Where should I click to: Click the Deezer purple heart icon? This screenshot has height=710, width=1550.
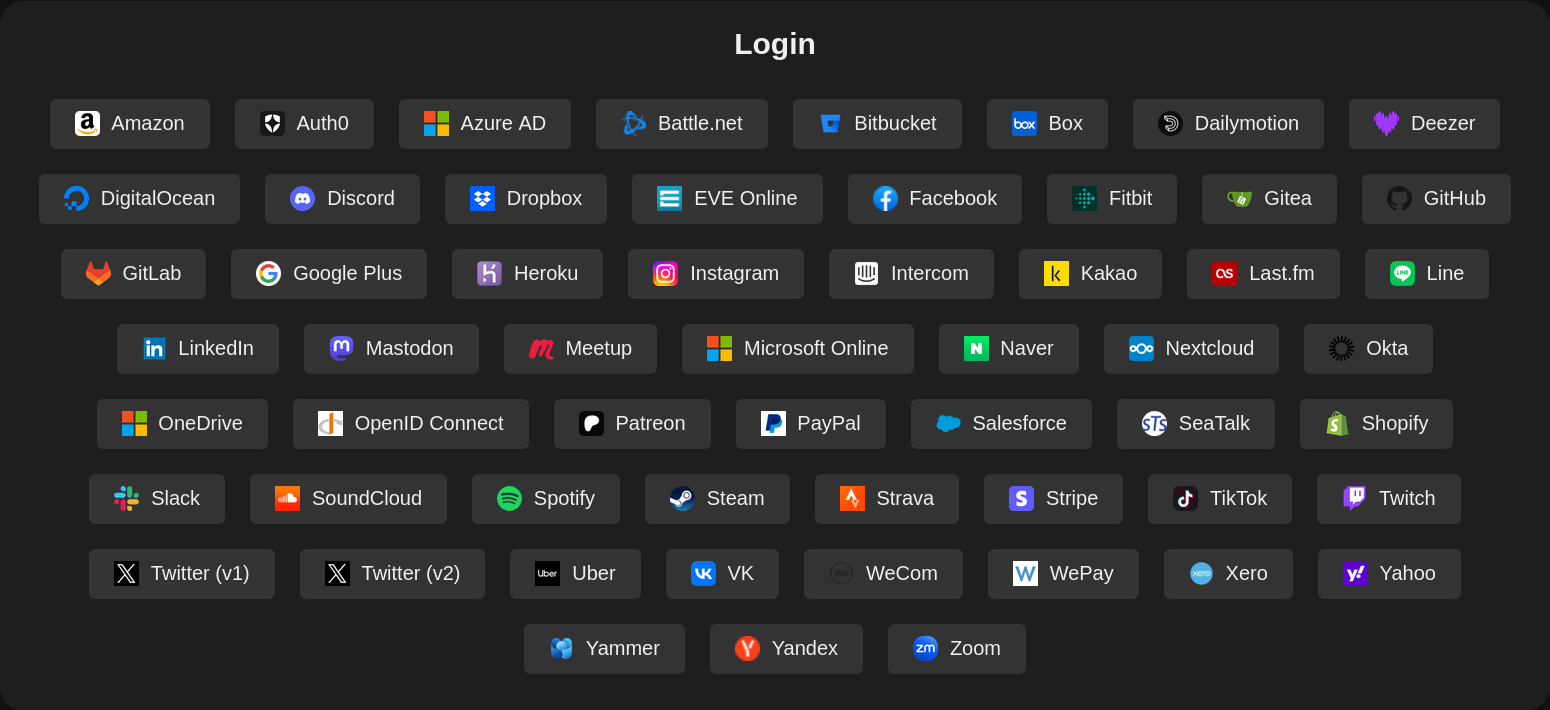(x=1386, y=124)
